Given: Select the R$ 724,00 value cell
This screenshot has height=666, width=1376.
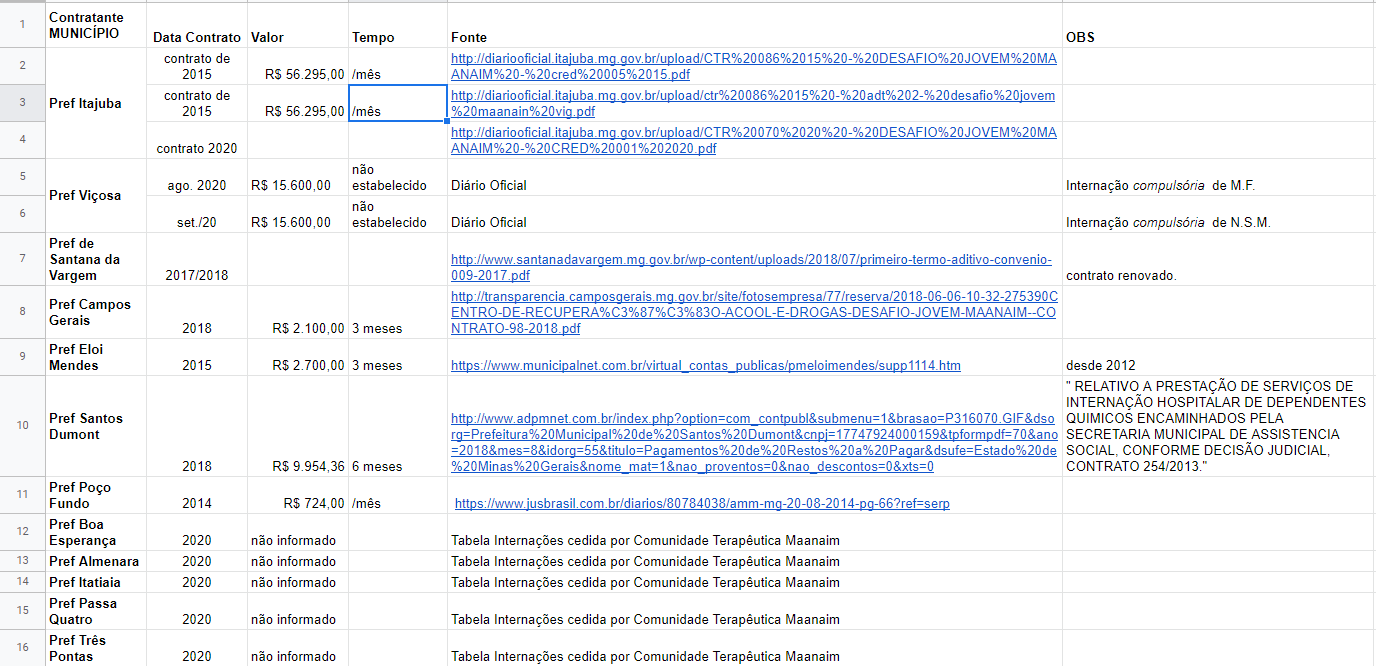Looking at the screenshot, I should [298, 504].
